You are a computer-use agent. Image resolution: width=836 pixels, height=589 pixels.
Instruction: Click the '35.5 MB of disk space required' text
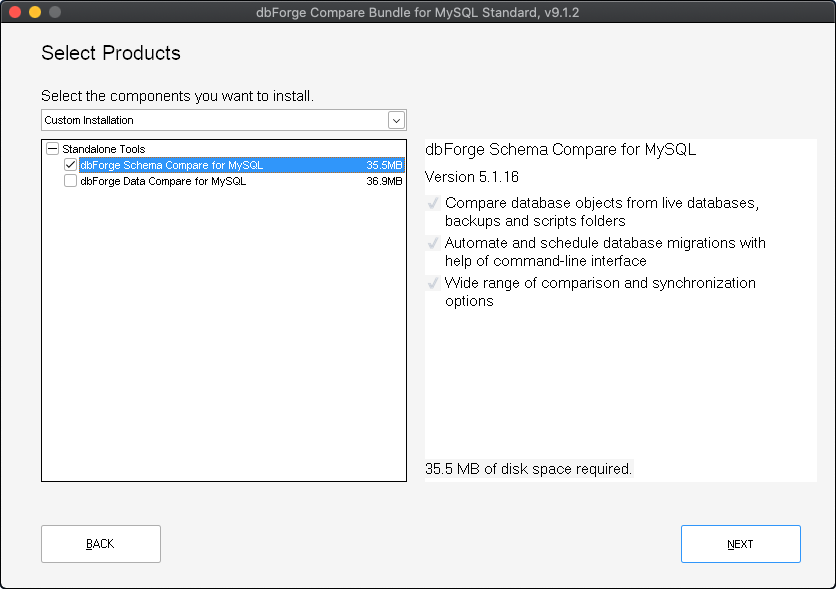(528, 469)
